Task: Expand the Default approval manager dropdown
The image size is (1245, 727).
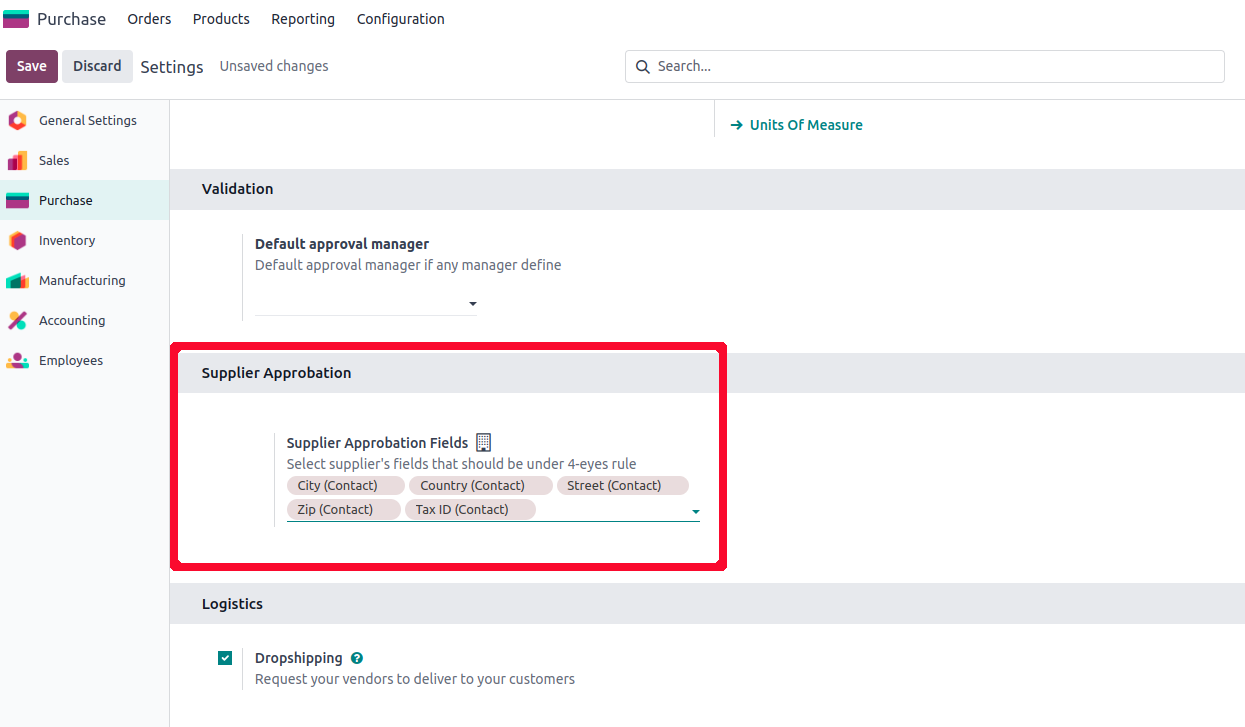Action: click(x=473, y=304)
